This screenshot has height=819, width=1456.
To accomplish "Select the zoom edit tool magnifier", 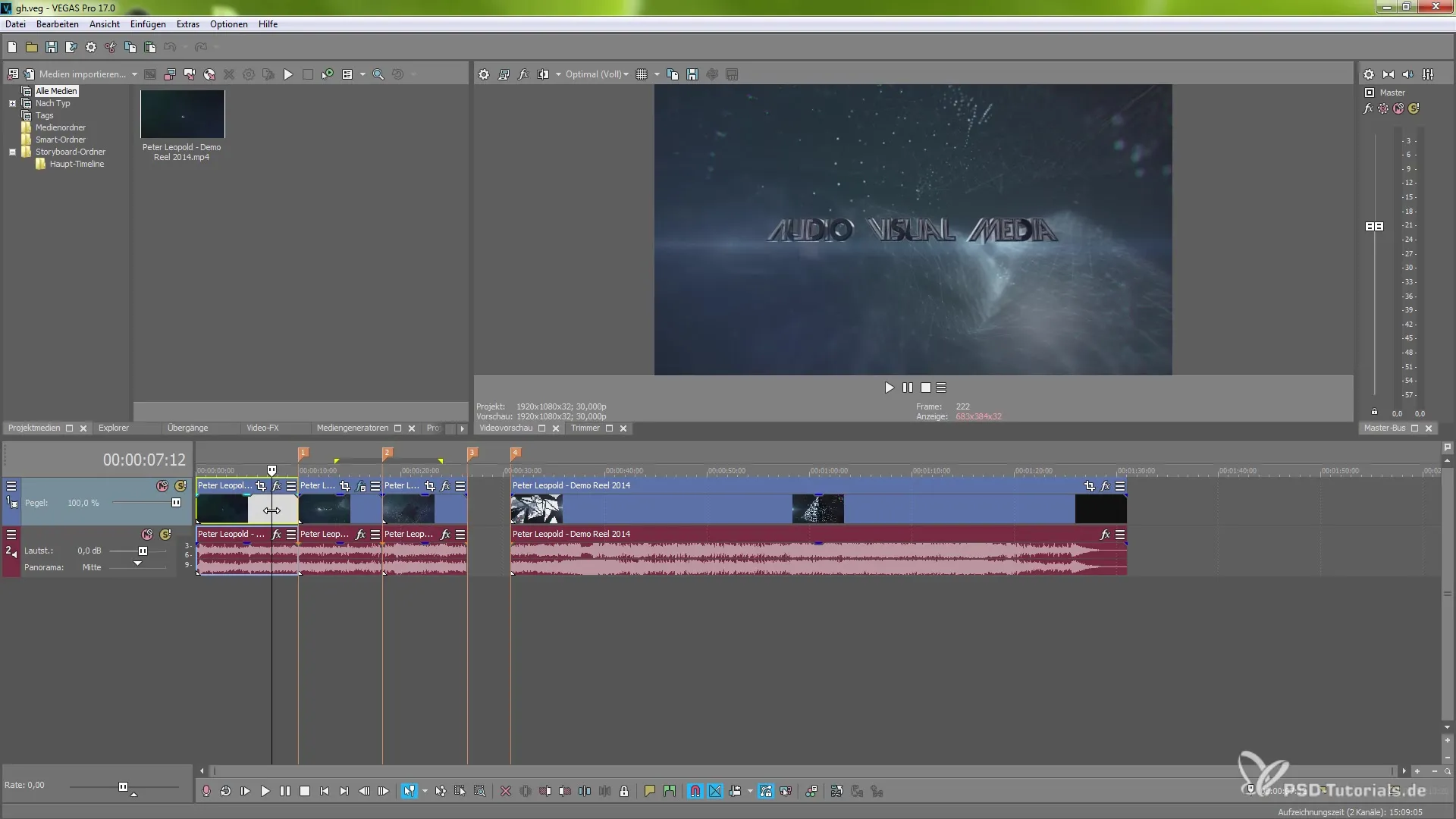I will (x=480, y=791).
